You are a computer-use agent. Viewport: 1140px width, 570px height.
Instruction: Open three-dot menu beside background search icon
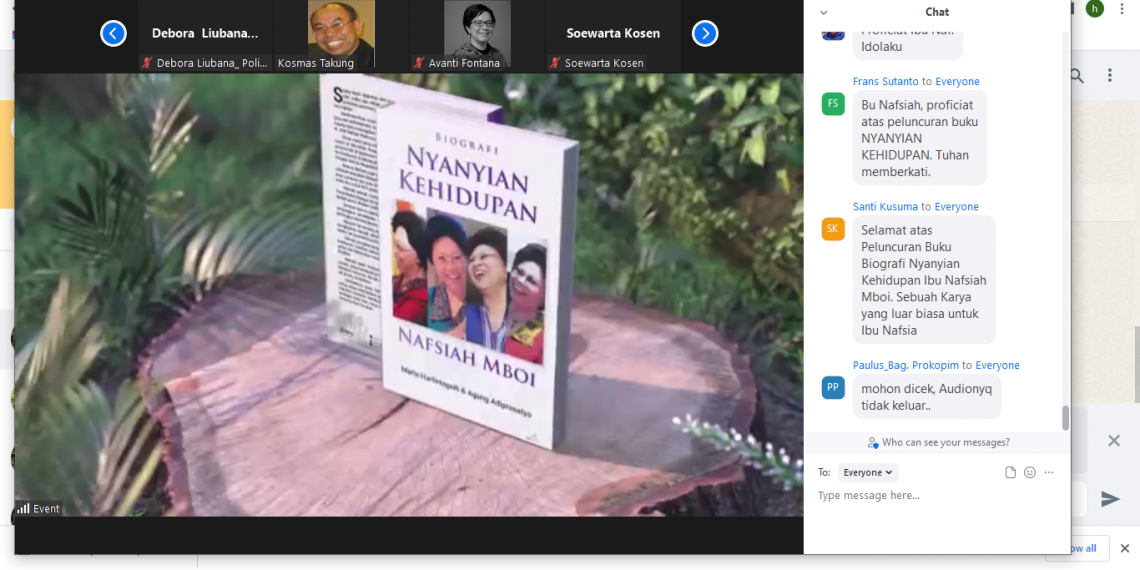pos(1110,76)
